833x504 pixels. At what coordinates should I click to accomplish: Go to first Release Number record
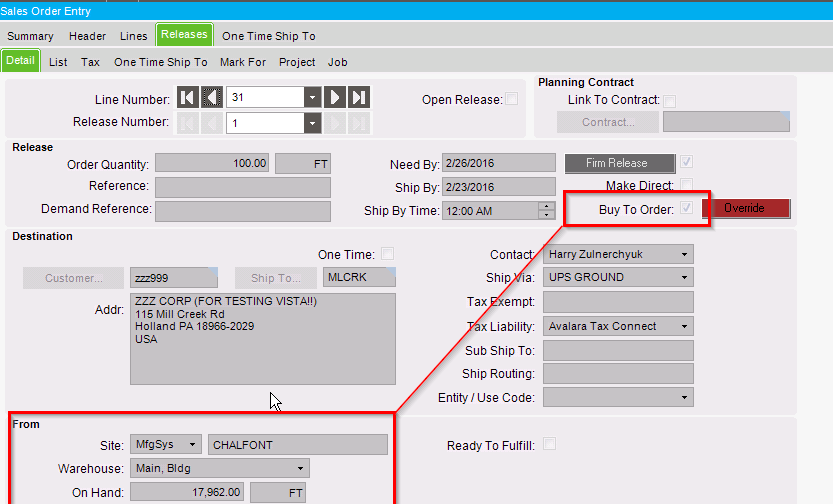click(188, 123)
